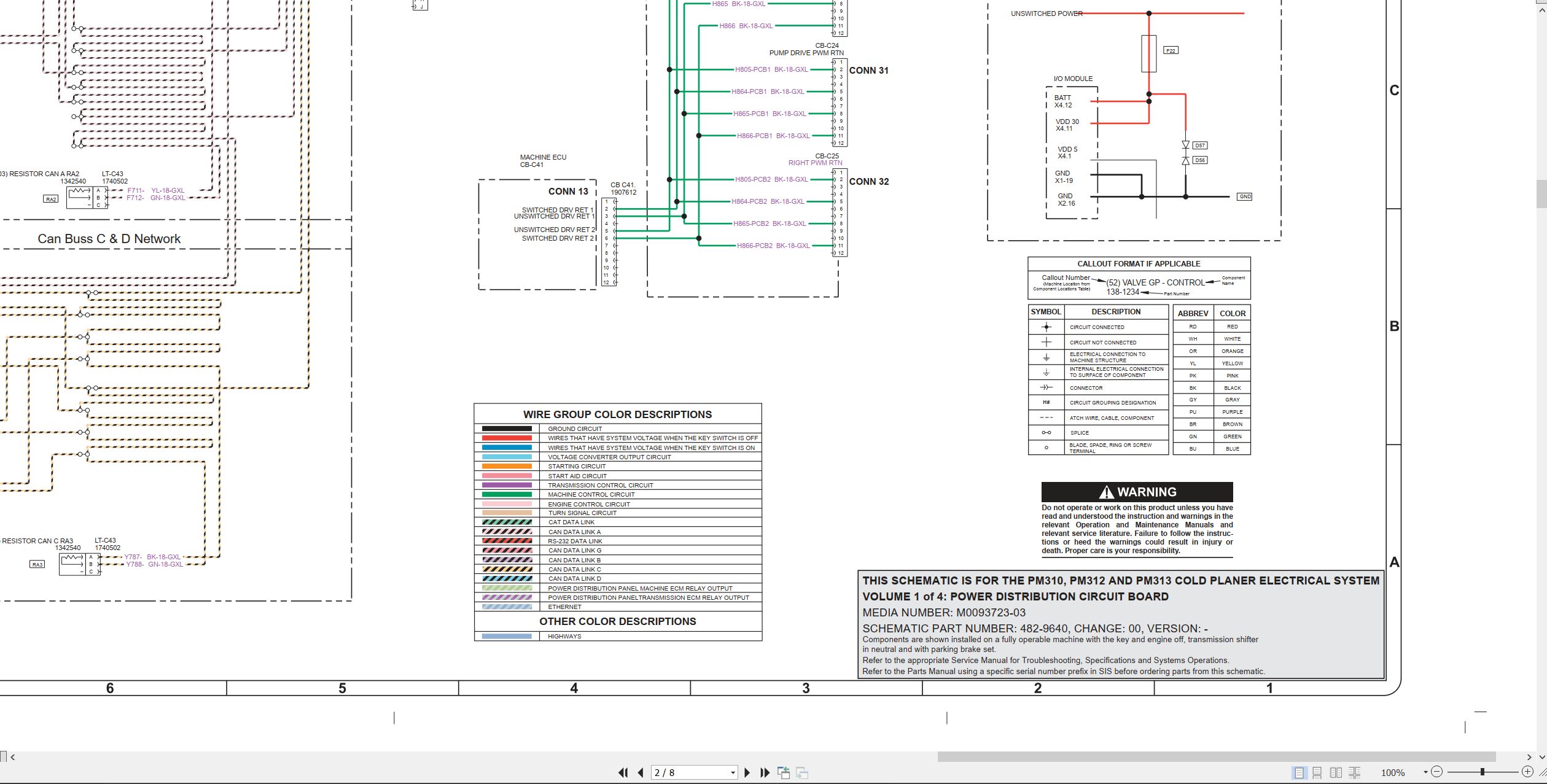Open the page number dropdown

coord(733,773)
